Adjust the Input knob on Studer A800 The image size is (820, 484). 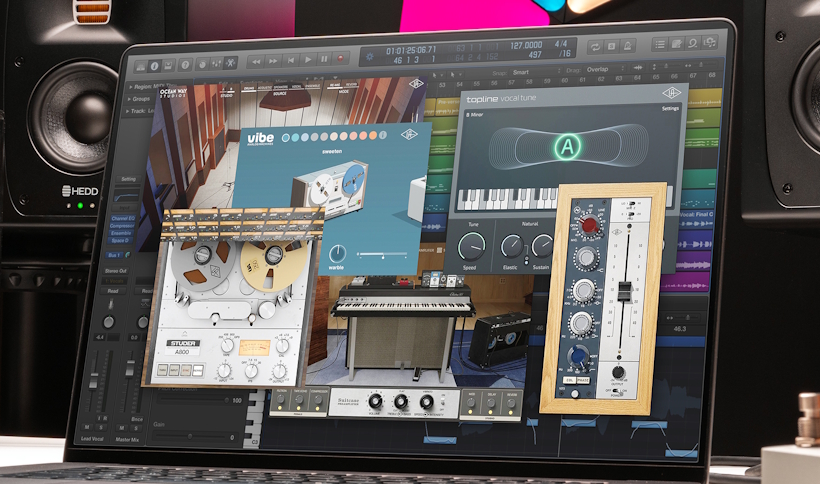click(224, 372)
